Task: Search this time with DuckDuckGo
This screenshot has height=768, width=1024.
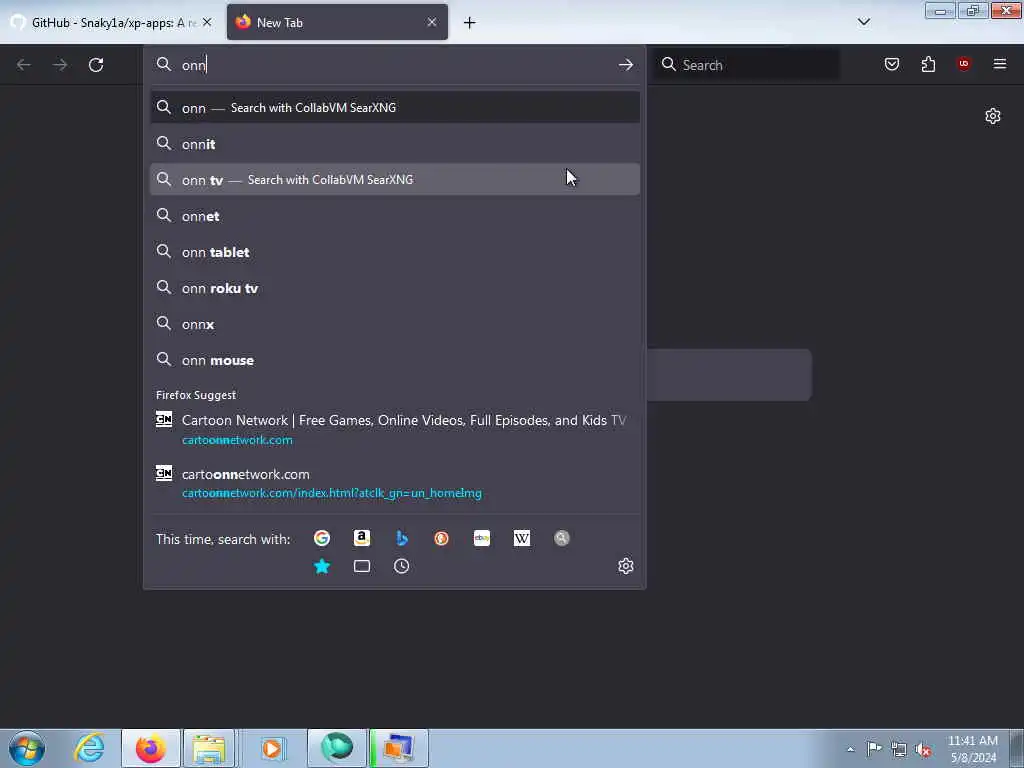Action: 441,538
